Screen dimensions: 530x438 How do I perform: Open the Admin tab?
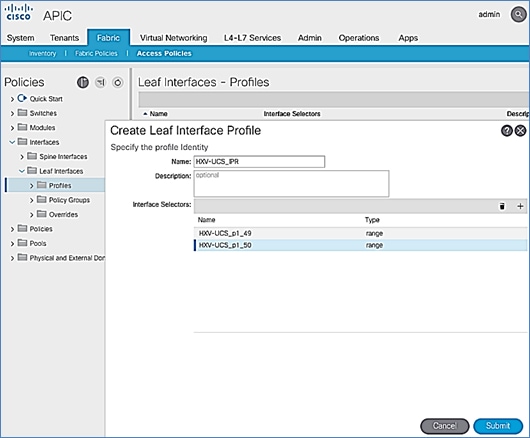[310, 38]
